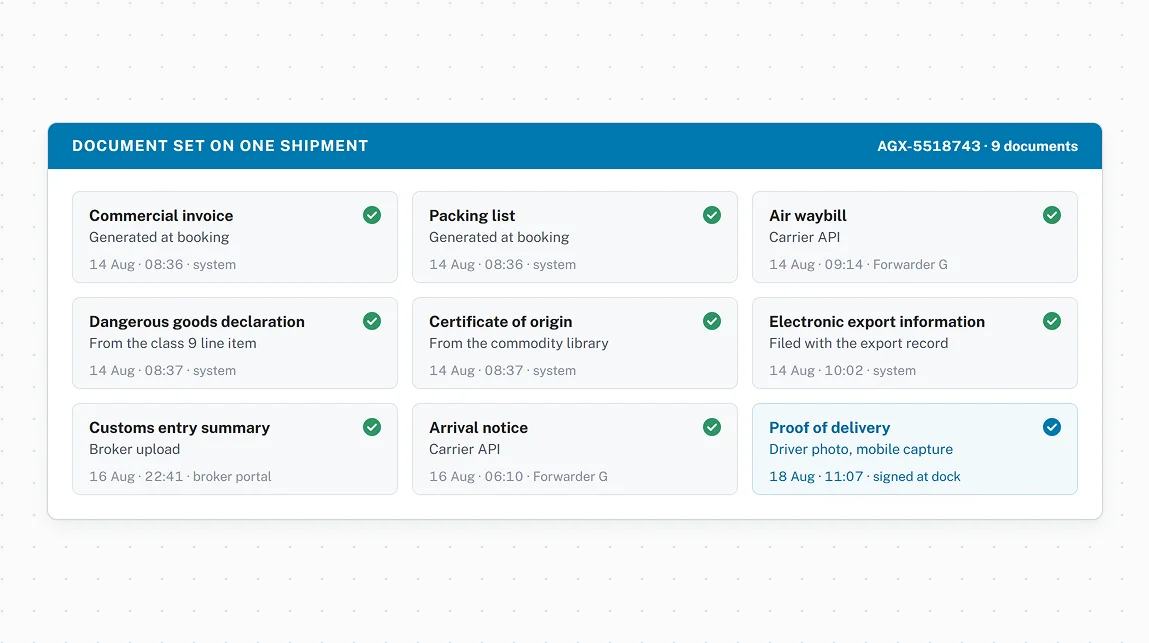This screenshot has height=643, width=1149.
Task: Click Packing list timestamp '14 Aug · 08:36 · system'
Action: (x=503, y=265)
